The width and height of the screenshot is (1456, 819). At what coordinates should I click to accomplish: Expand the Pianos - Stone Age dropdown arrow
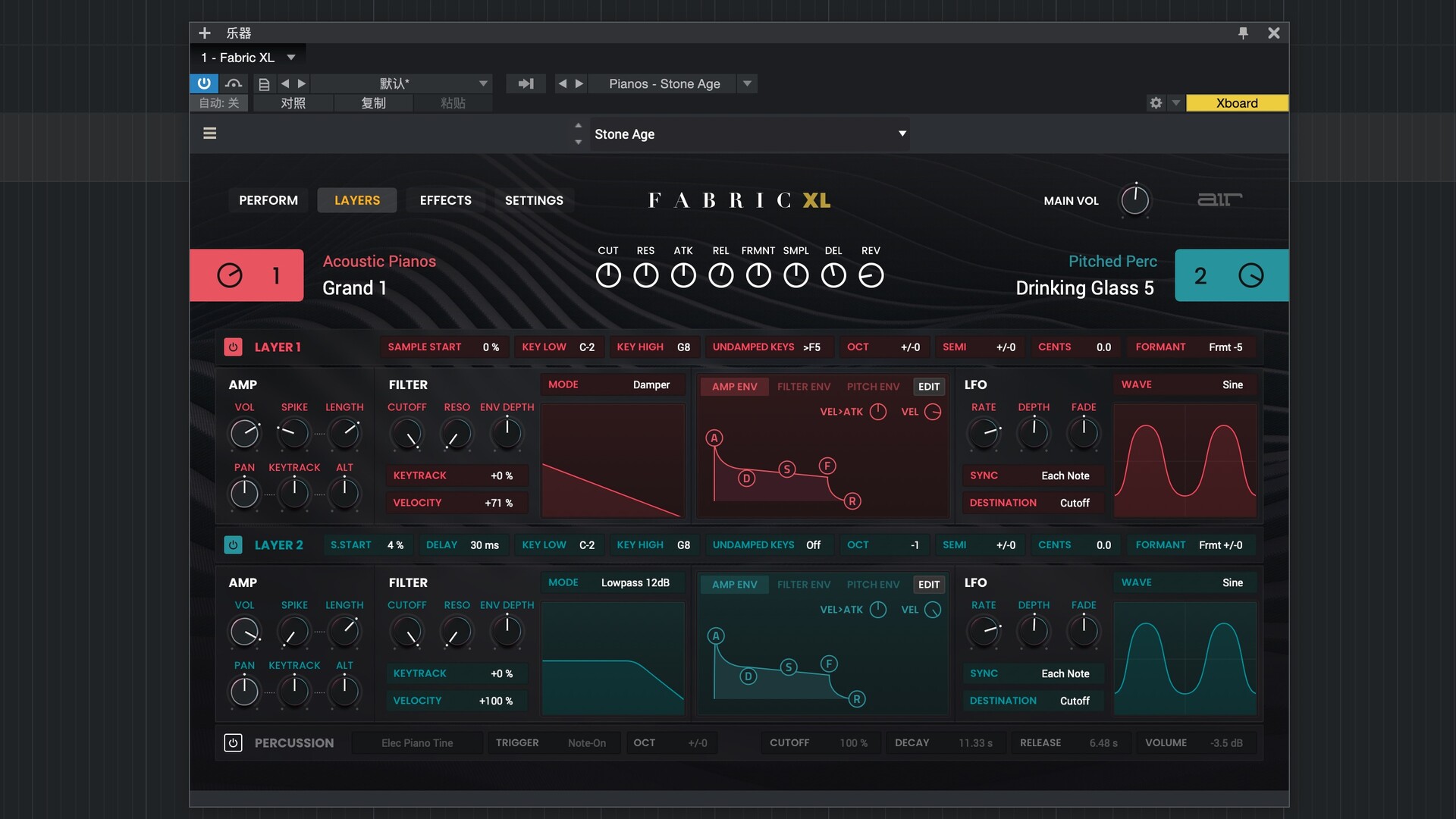pyautogui.click(x=747, y=83)
